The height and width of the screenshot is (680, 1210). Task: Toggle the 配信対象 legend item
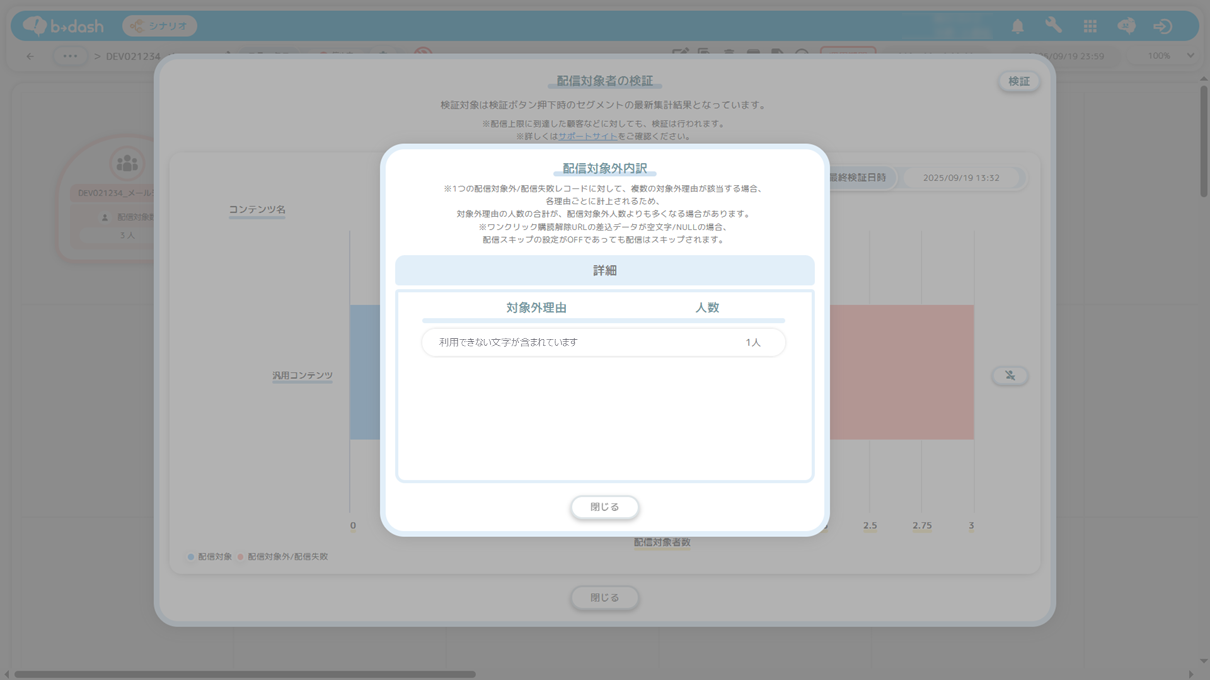(x=209, y=557)
